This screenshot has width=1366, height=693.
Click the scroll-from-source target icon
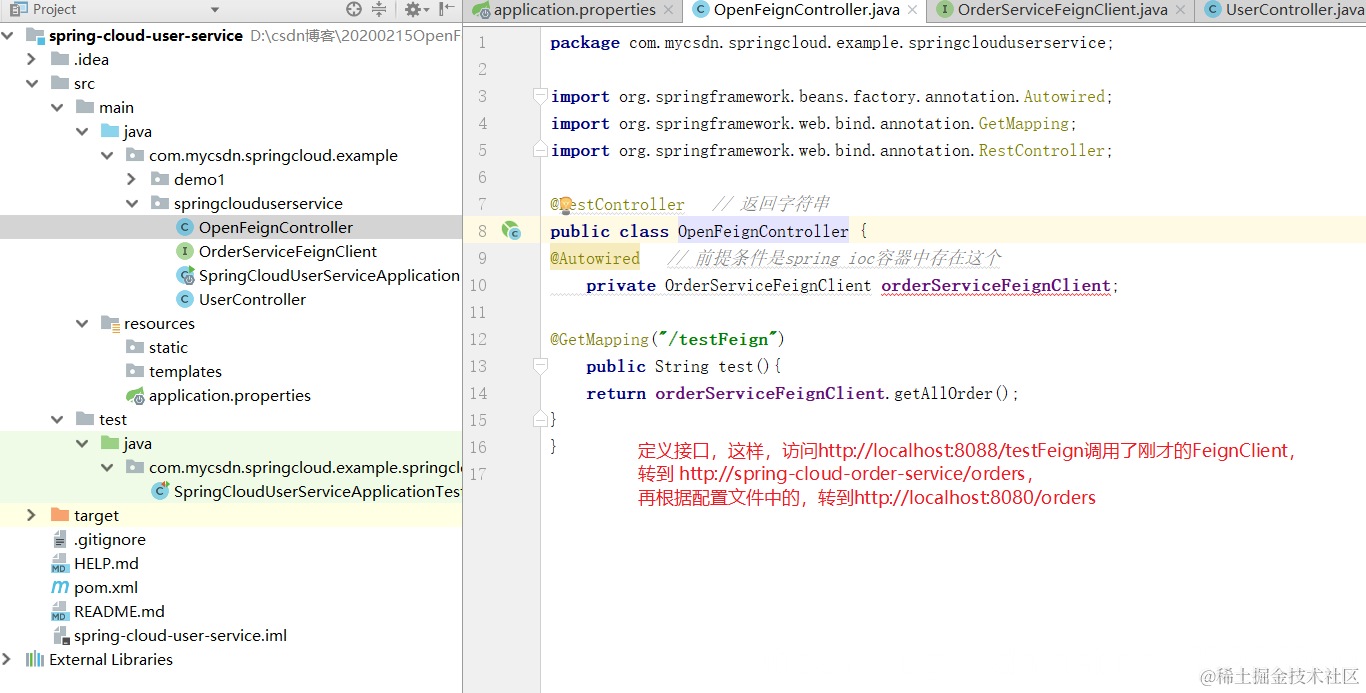point(354,9)
